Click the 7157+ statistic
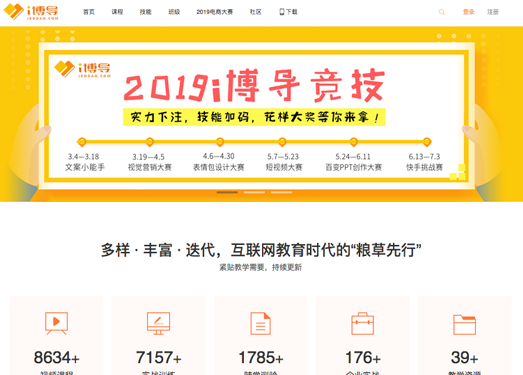The image size is (523, 375). [x=158, y=358]
